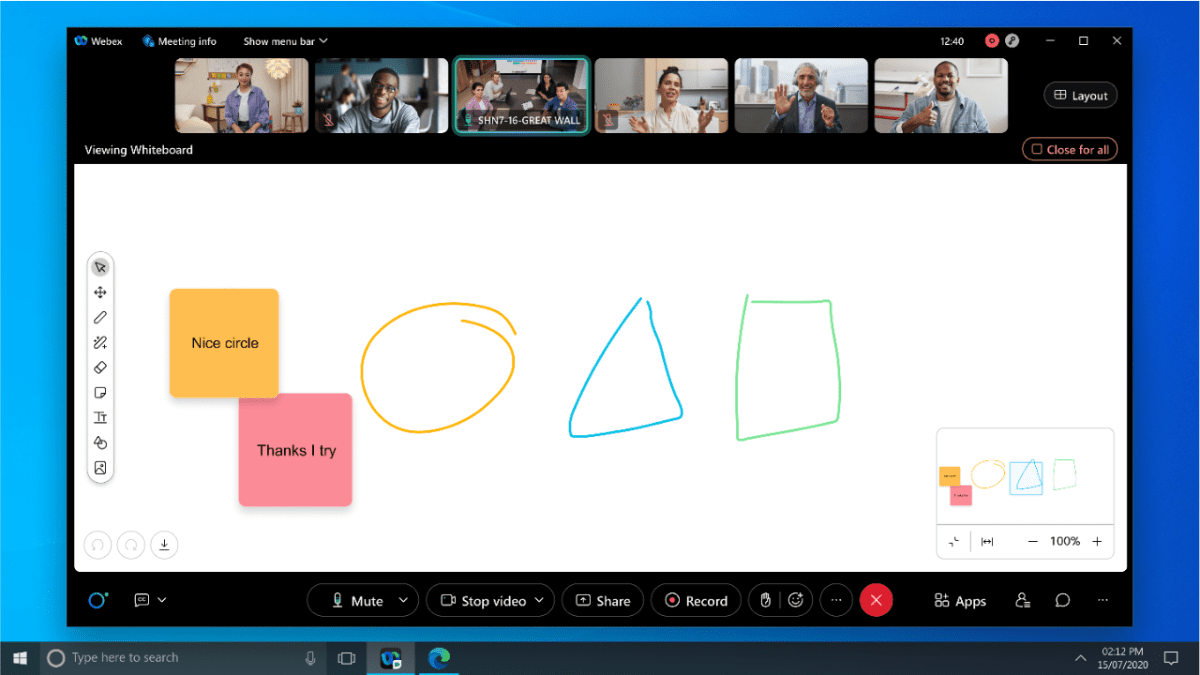Image resolution: width=1200 pixels, height=675 pixels.
Task: Open the Participants panel
Action: coord(1022,600)
